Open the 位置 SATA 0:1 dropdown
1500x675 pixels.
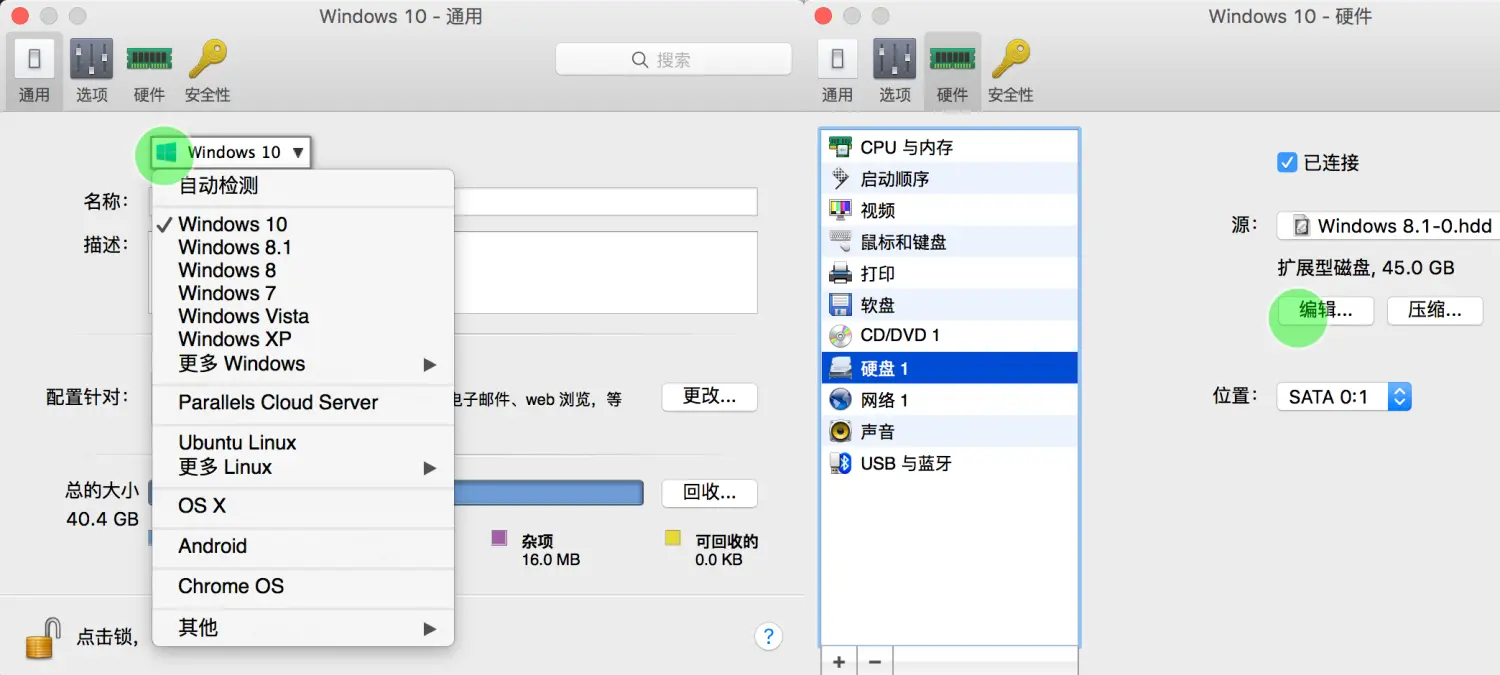[x=1343, y=397]
